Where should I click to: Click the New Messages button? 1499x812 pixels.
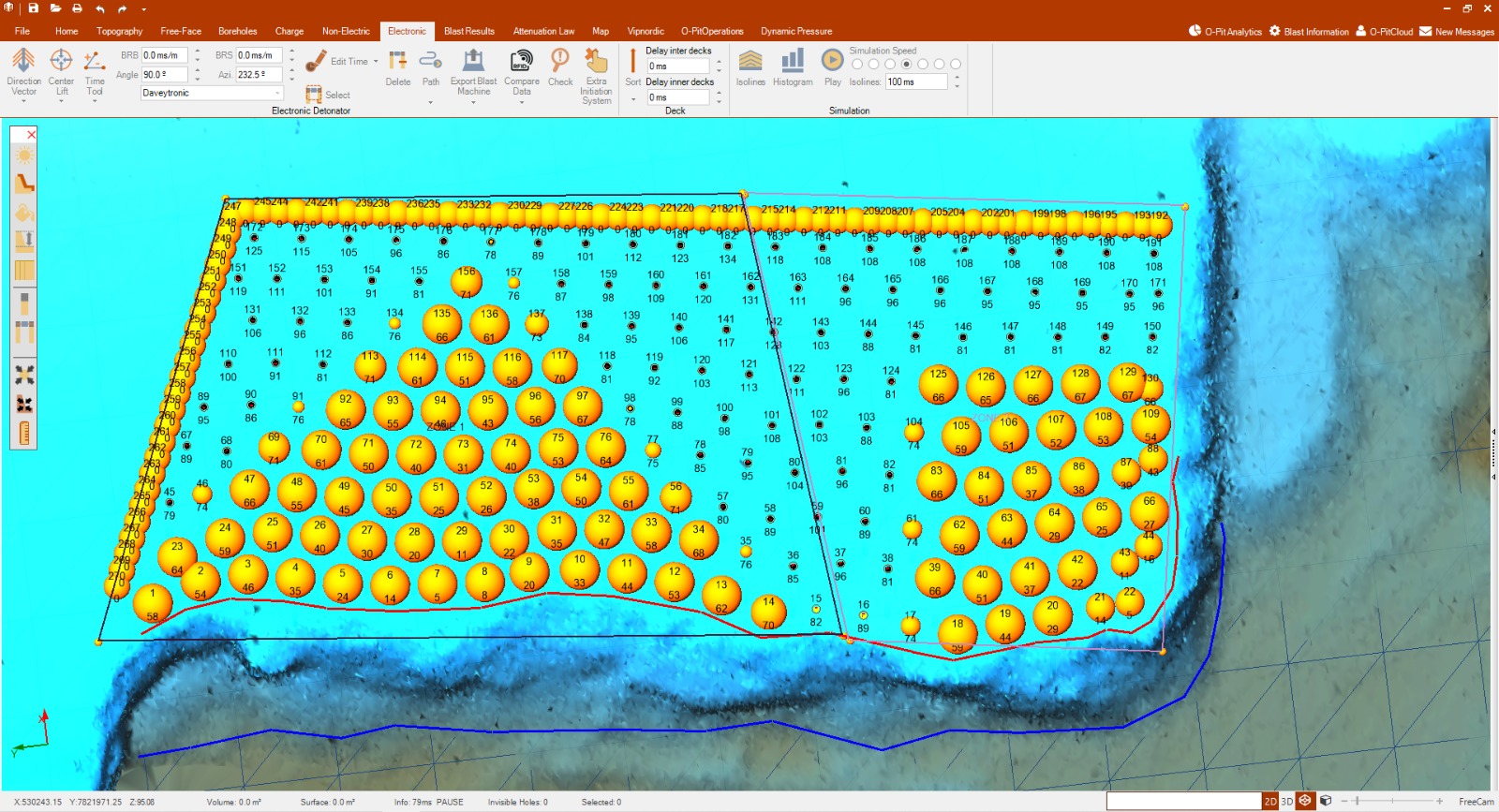coord(1457,31)
